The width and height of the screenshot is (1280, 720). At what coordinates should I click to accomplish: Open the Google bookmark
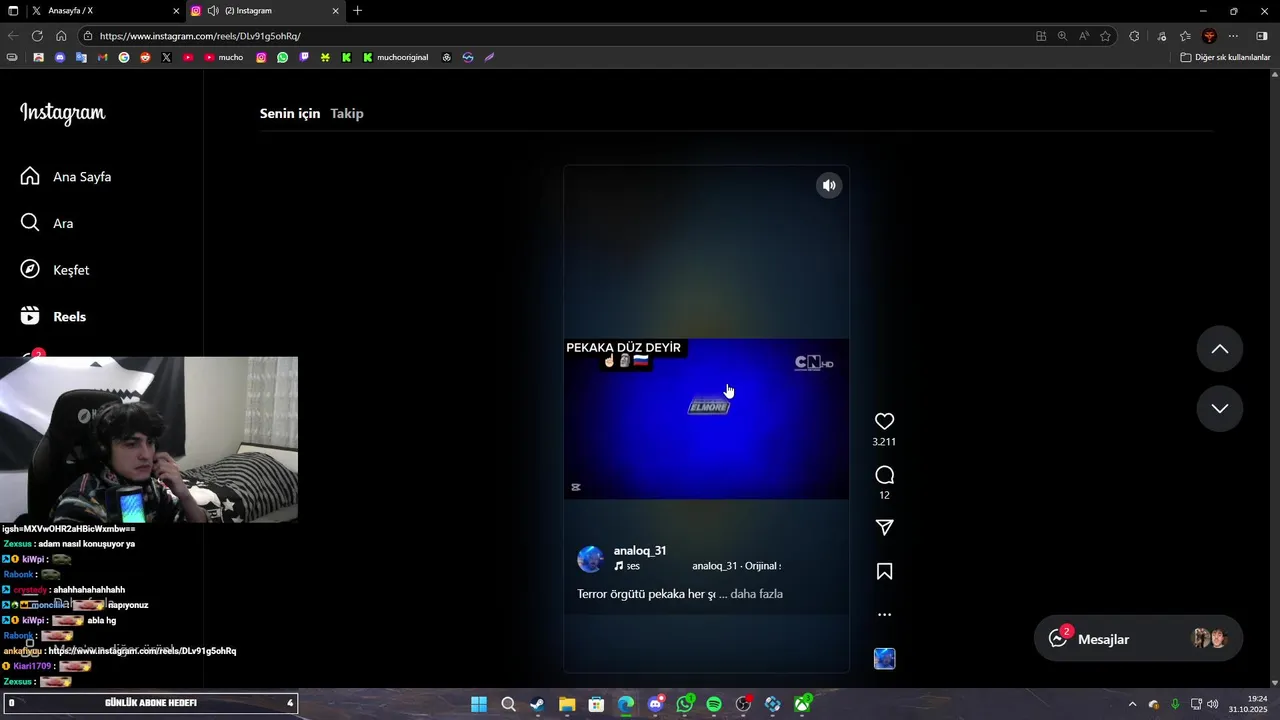pos(124,57)
